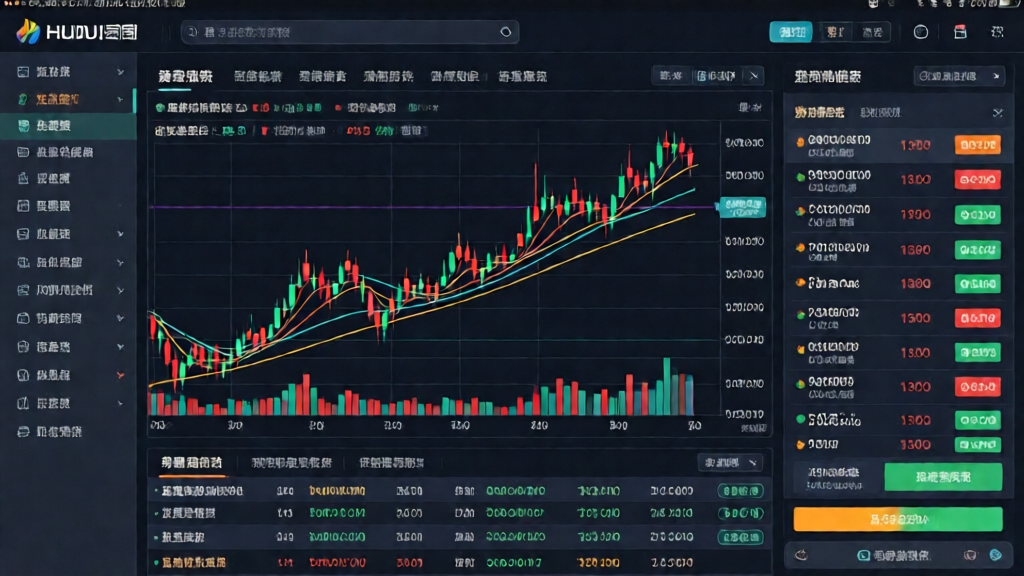Click the orange-to-green gradient bar button
The height and width of the screenshot is (576, 1024).
[x=898, y=520]
